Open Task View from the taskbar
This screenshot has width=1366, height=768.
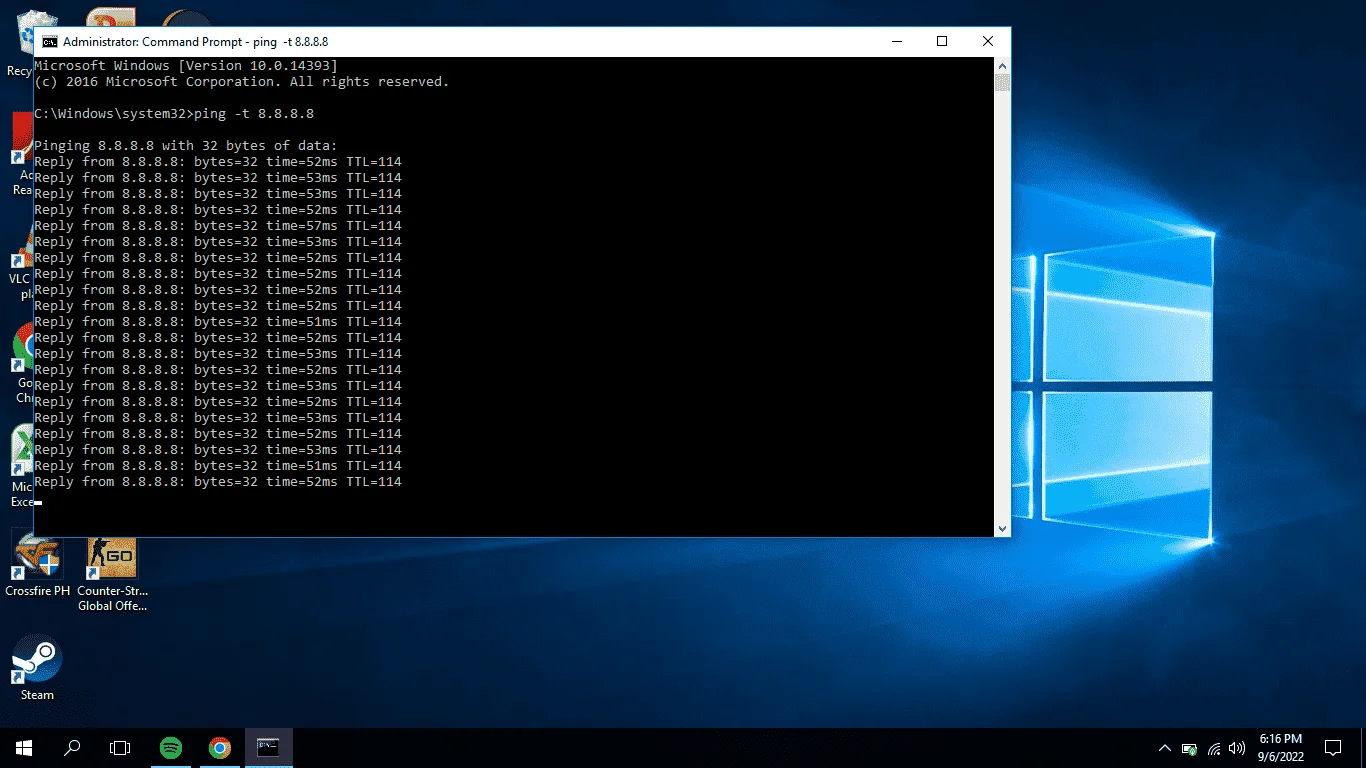tap(120, 747)
